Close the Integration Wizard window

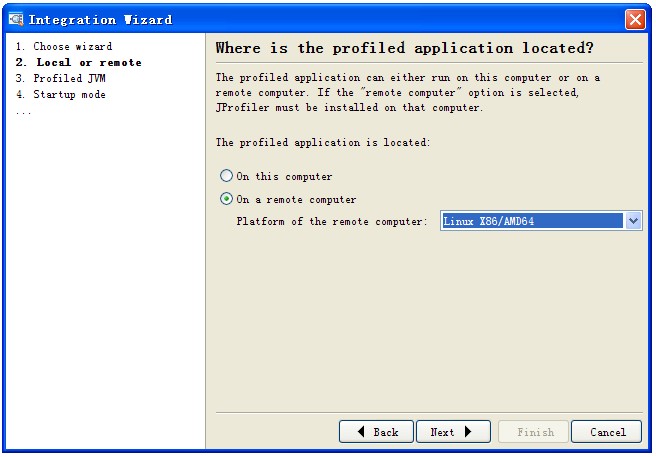click(x=635, y=19)
